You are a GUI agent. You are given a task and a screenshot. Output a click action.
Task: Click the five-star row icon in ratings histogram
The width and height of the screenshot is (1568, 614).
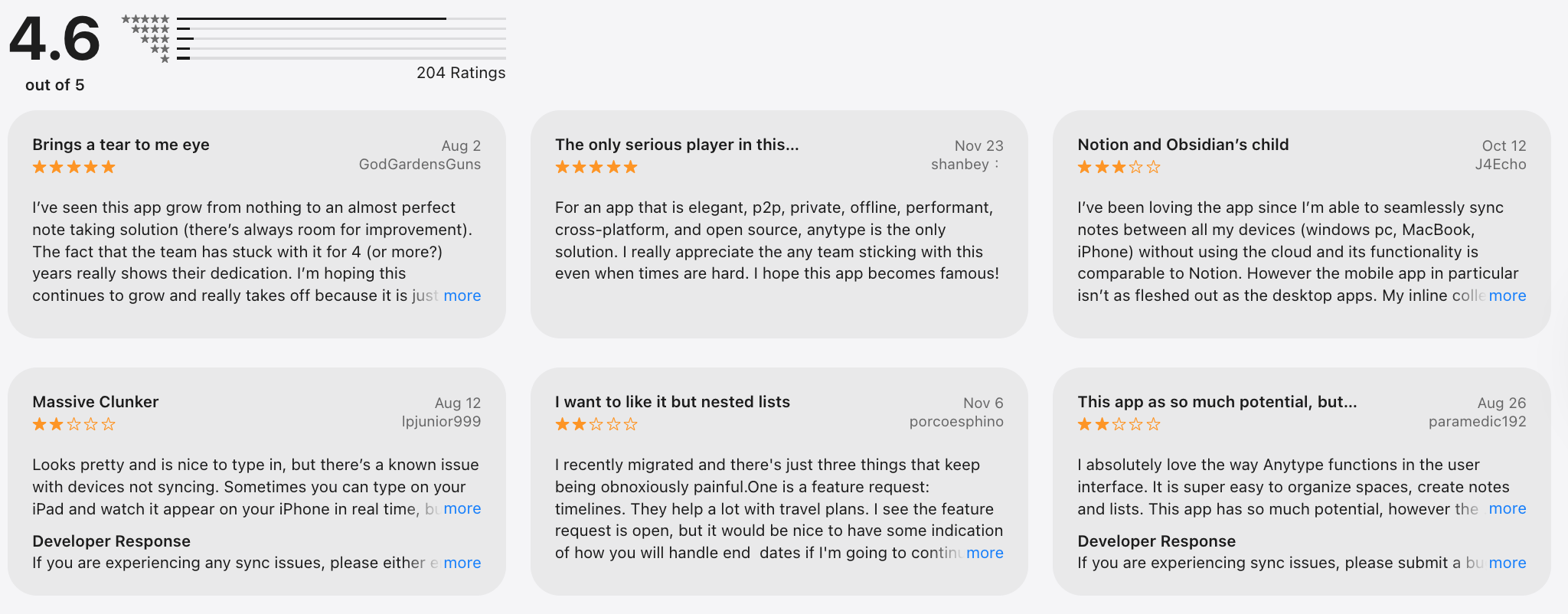click(145, 19)
